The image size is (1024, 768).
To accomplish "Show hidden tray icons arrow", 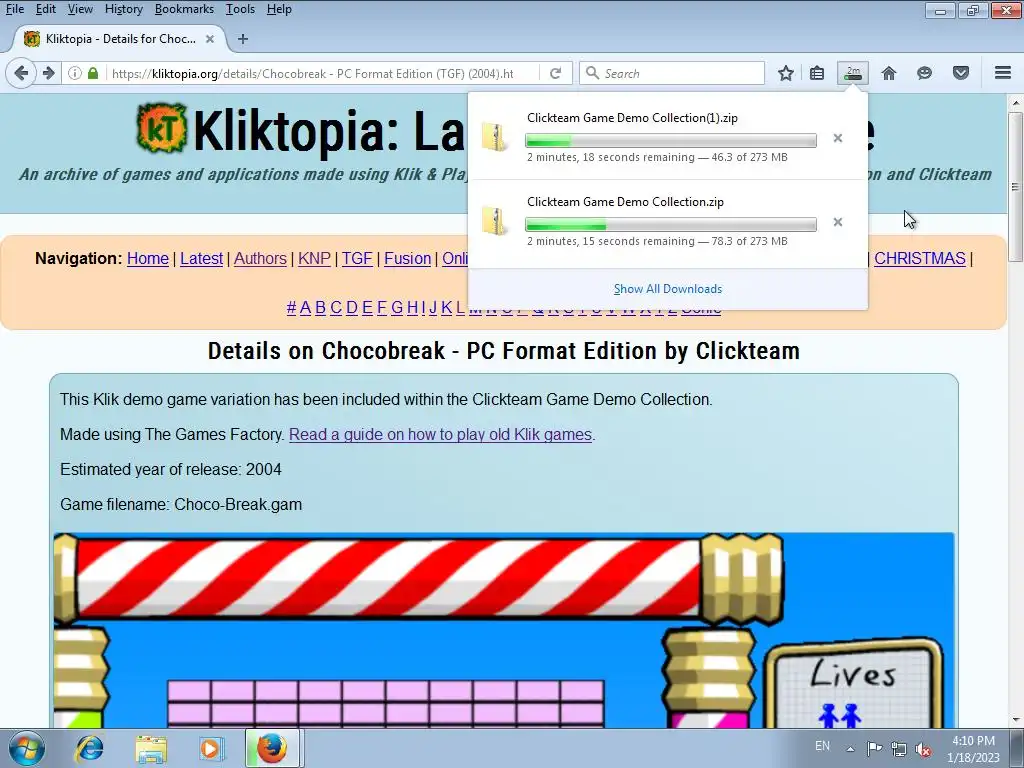I will pyautogui.click(x=850, y=749).
